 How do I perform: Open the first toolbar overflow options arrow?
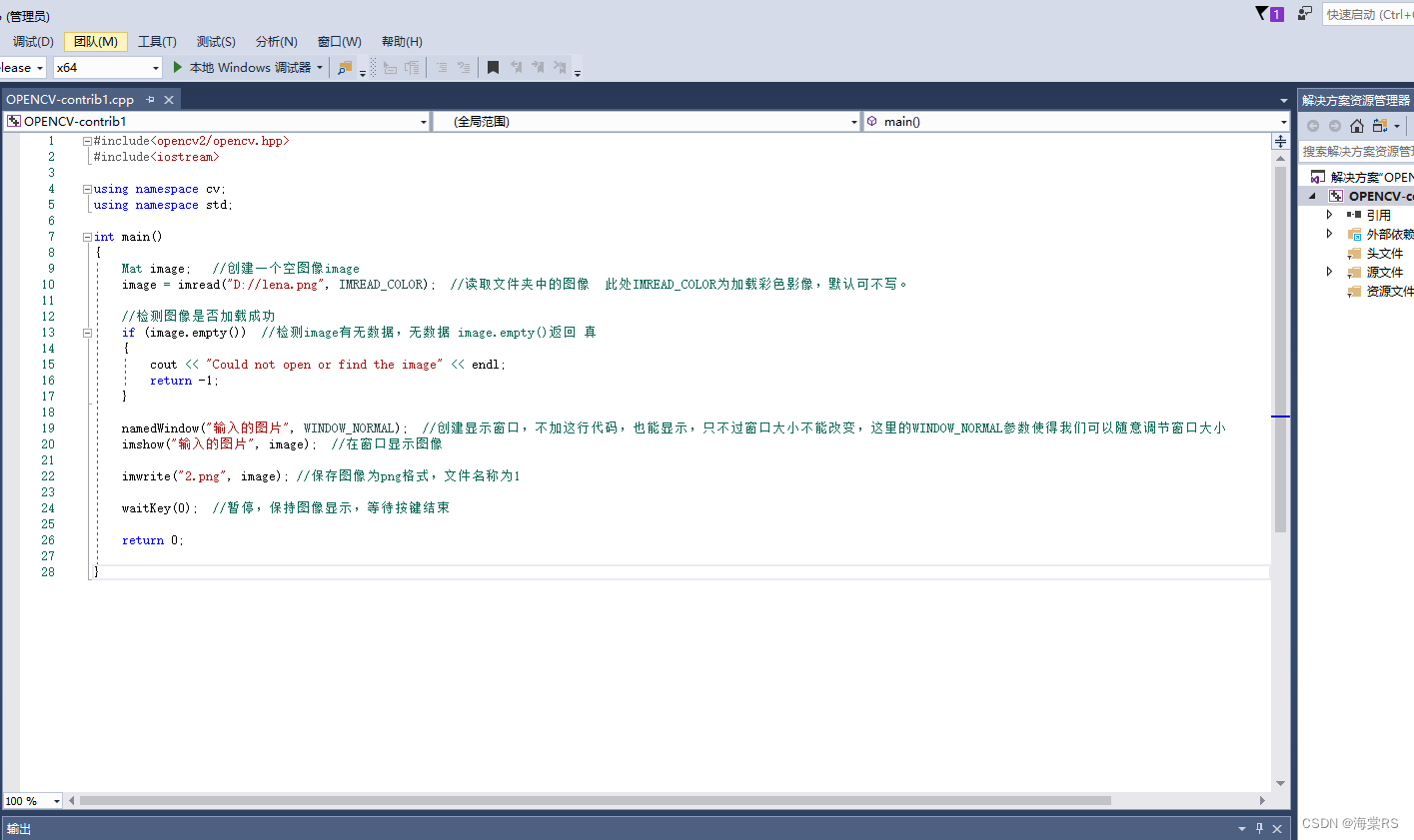click(363, 73)
